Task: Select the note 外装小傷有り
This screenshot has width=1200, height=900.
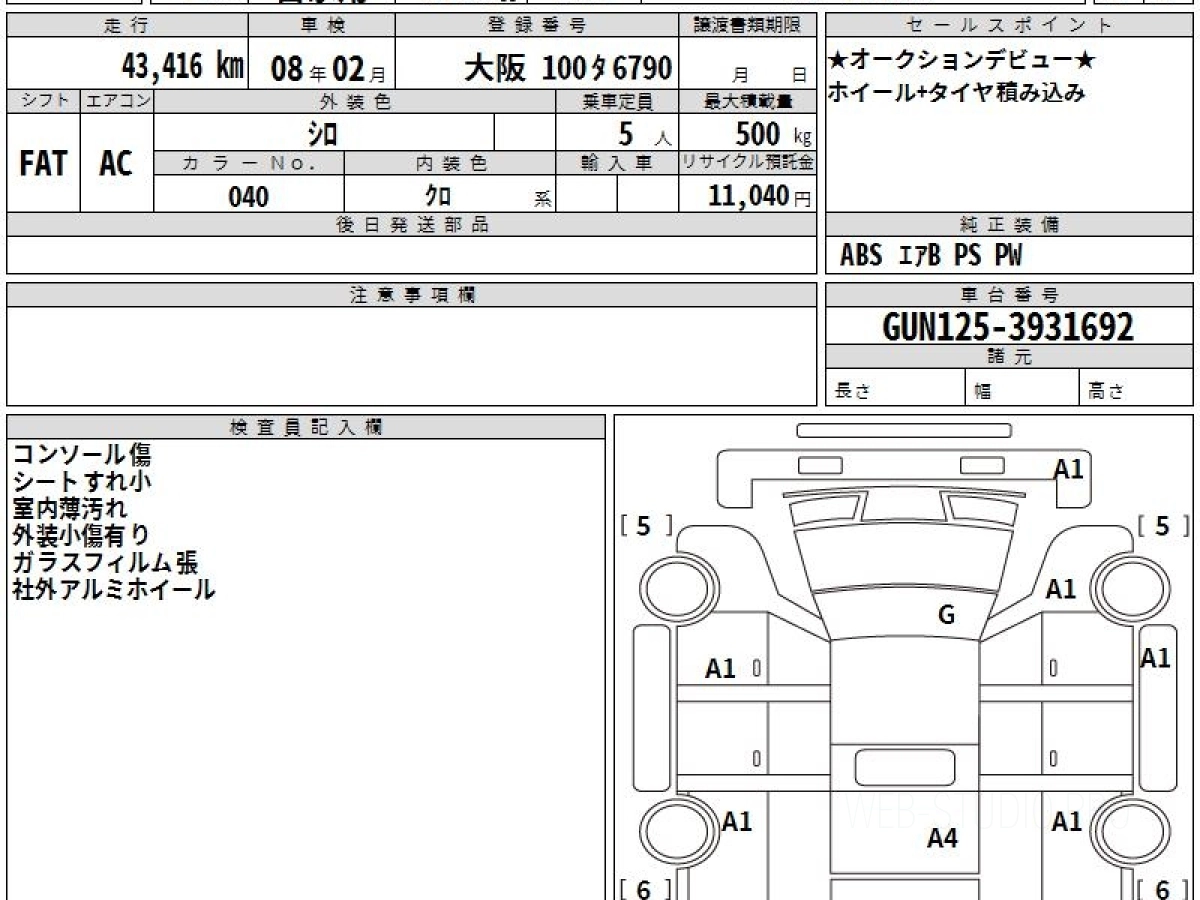Action: (x=82, y=536)
